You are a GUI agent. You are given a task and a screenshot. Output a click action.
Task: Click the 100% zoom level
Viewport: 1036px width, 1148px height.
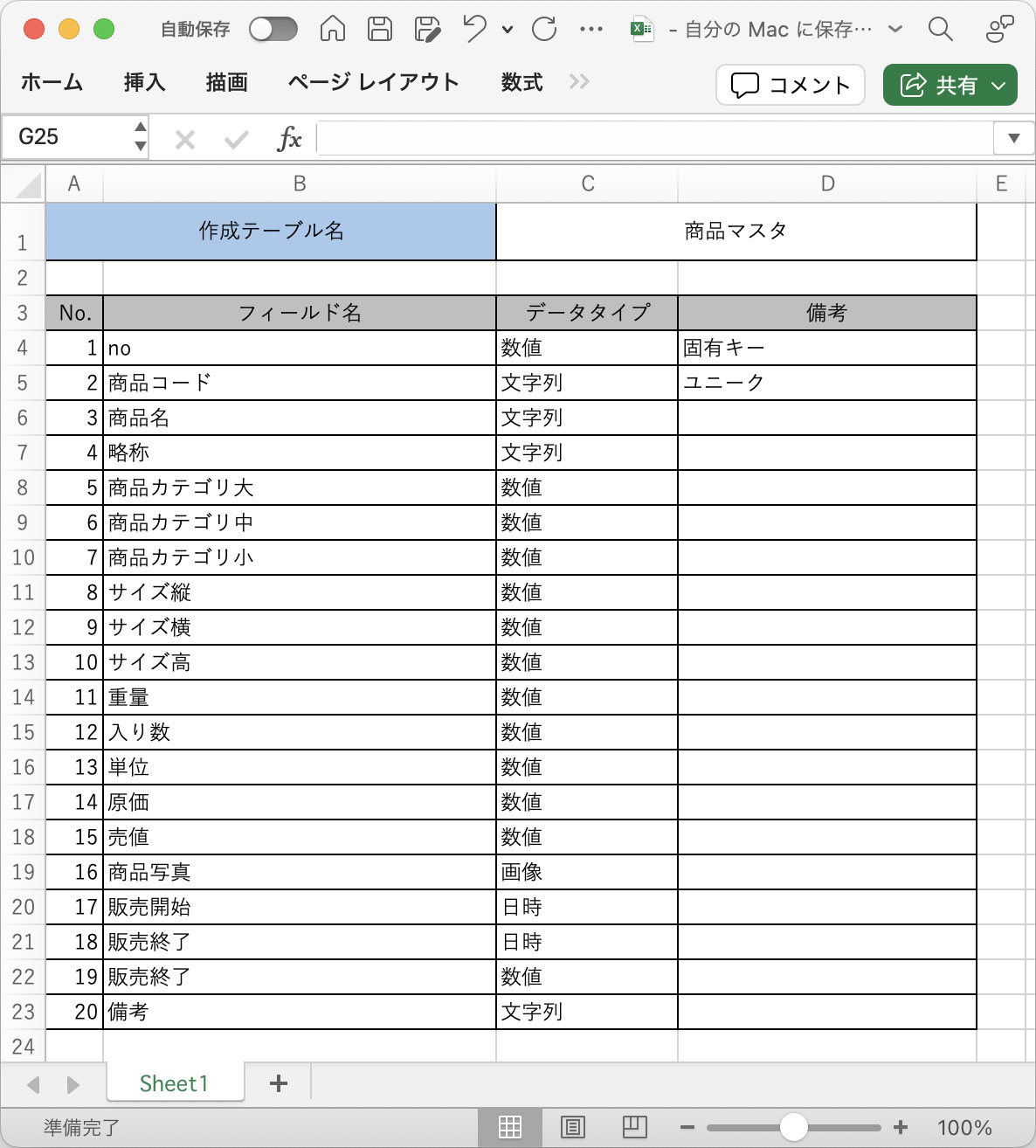964,1128
